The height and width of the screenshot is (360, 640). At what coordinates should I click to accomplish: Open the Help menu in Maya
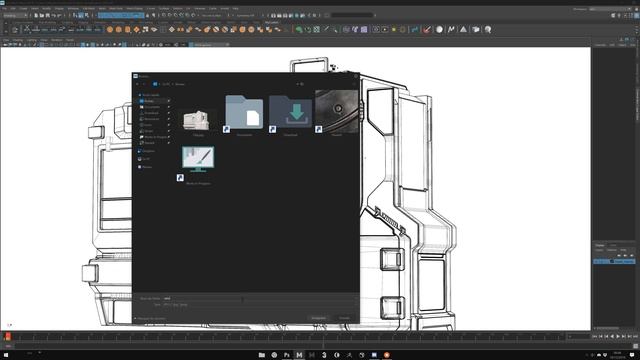coord(236,8)
